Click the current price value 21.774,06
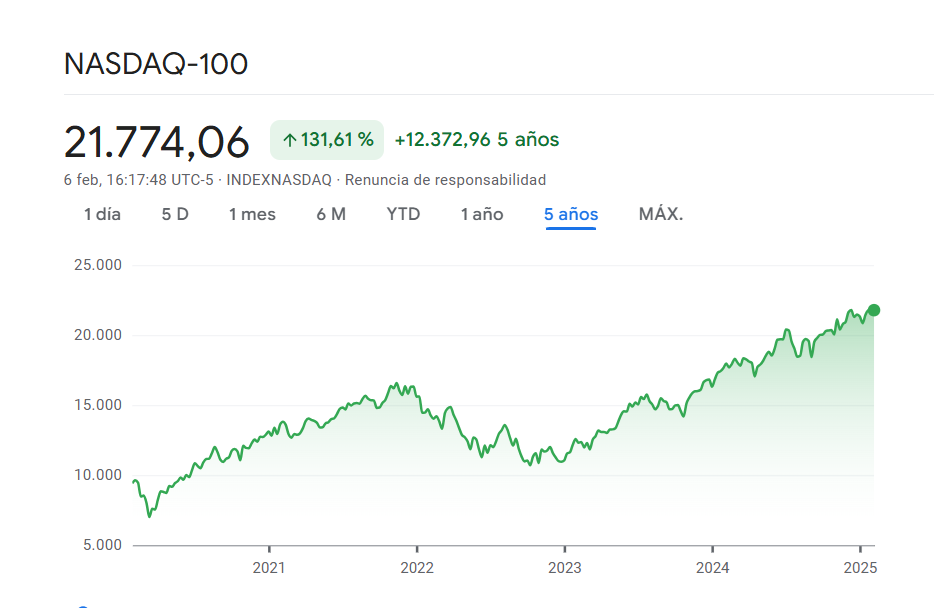 pyautogui.click(x=157, y=142)
